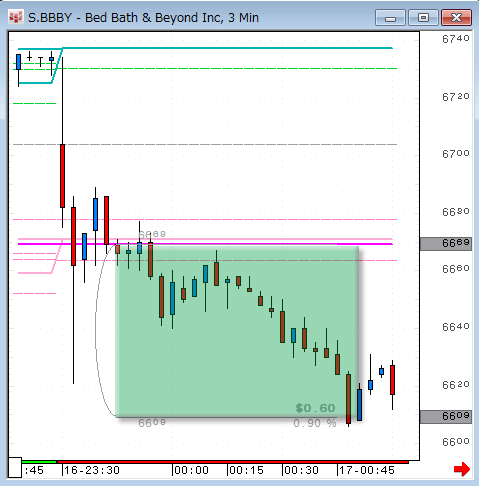Click the 6609 price marker on the axis
Viewport: 479px width, 486px height.
point(446,417)
